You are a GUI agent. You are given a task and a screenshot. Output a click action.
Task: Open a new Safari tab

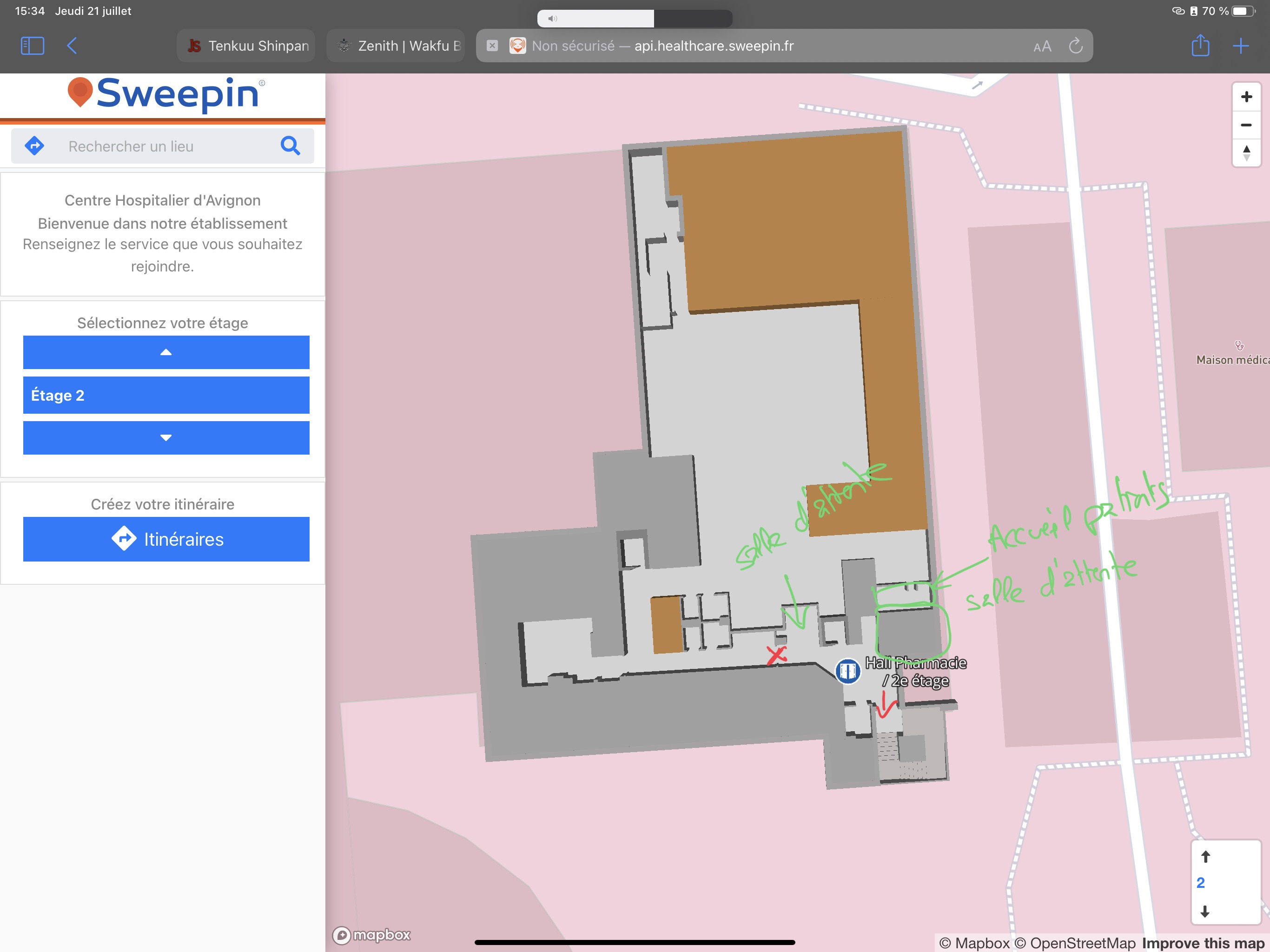pos(1241,46)
